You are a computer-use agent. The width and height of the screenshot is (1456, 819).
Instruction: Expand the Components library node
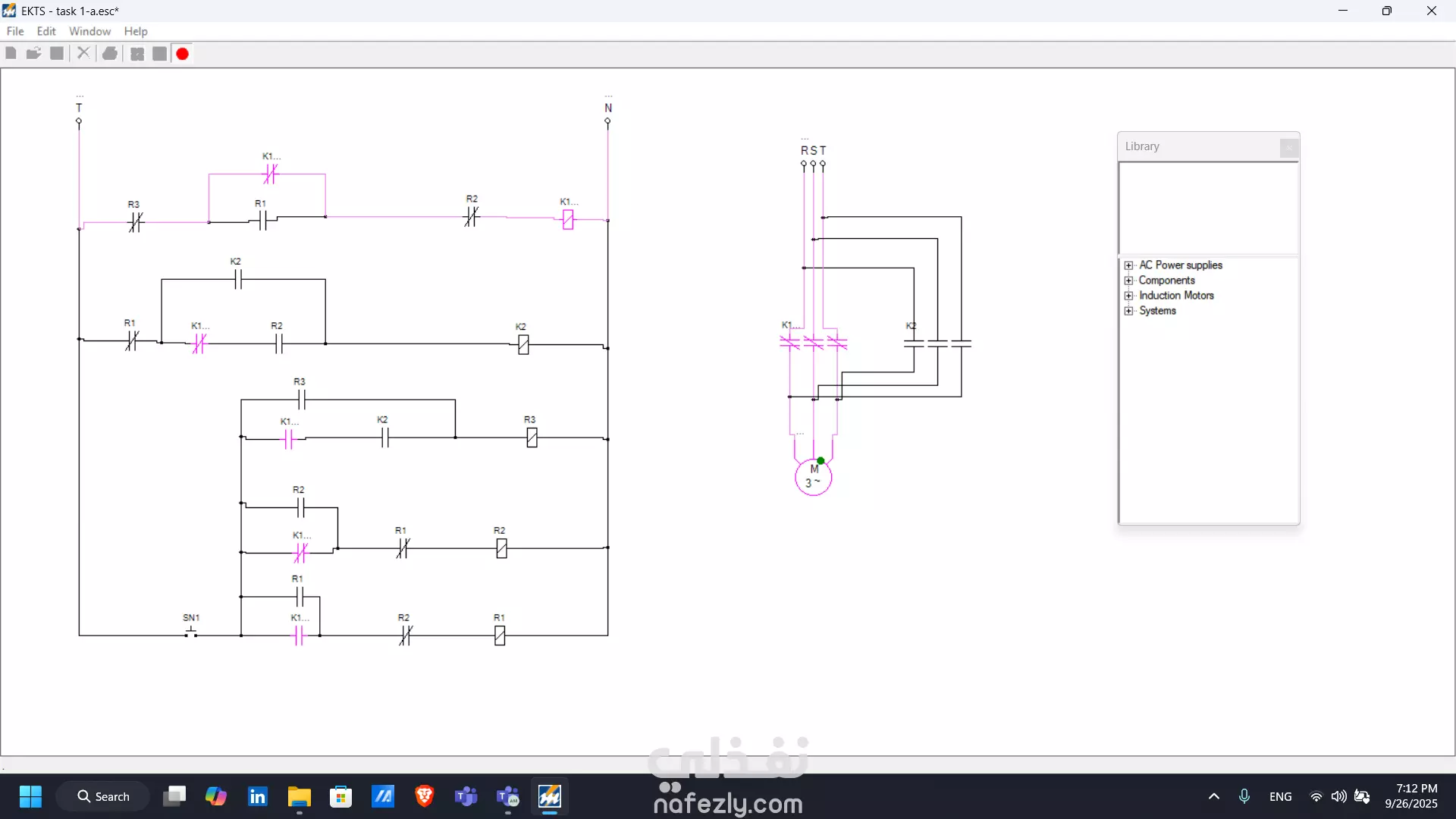click(x=1129, y=281)
